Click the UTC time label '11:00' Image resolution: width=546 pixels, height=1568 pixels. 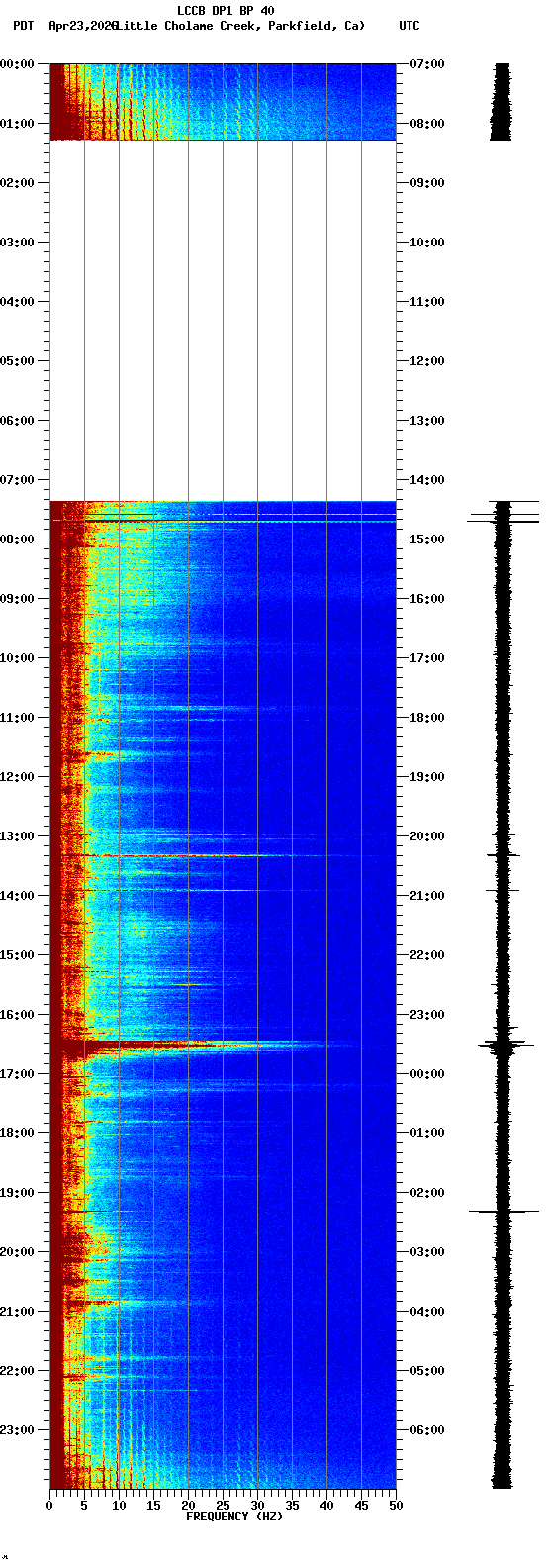coord(427,302)
